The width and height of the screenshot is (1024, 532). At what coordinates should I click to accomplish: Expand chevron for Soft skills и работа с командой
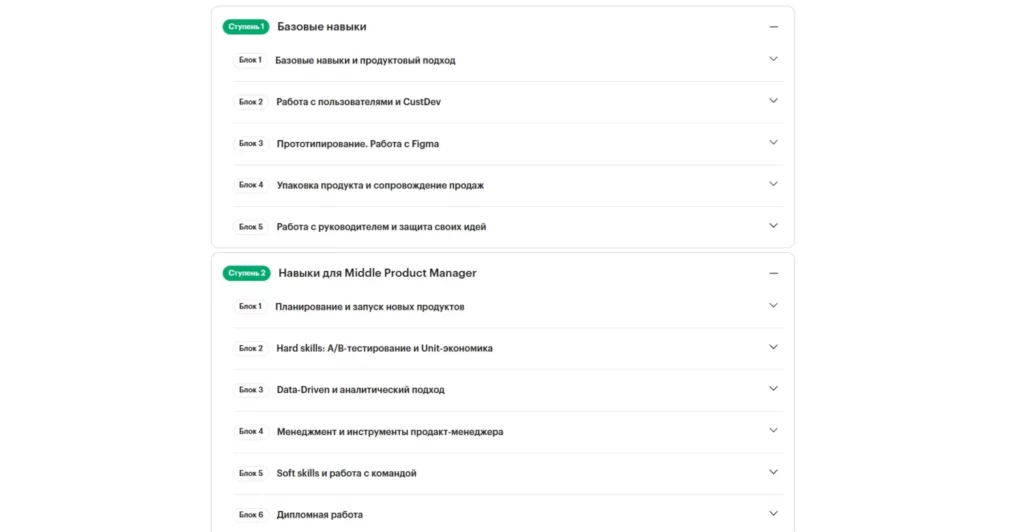773,472
